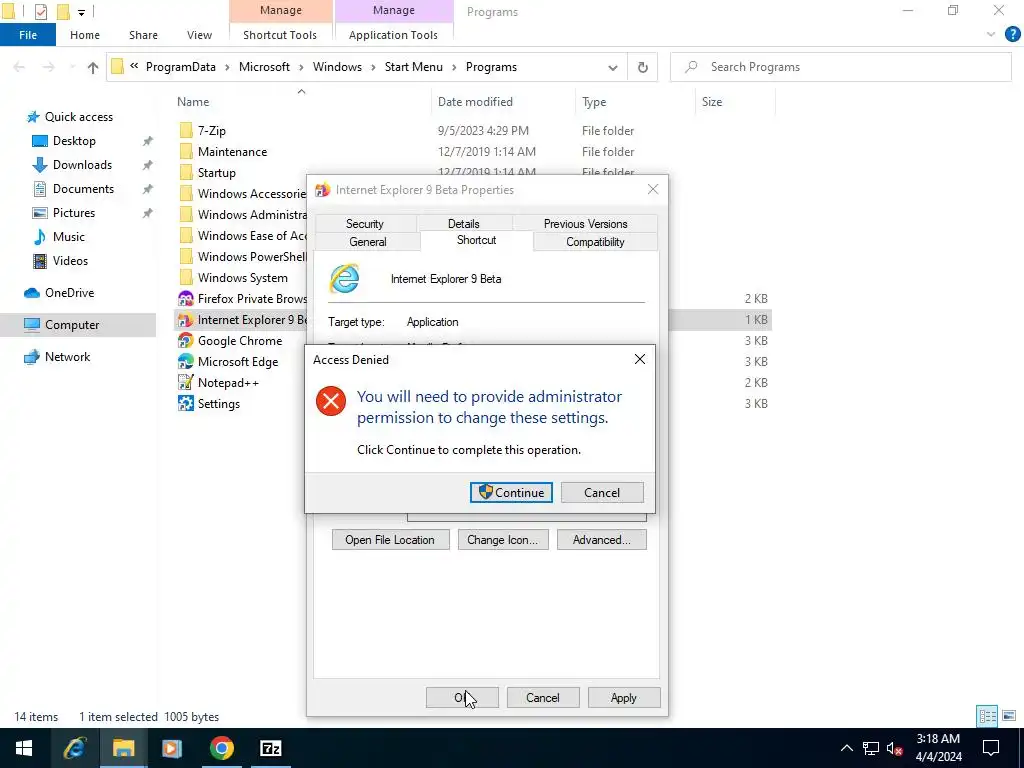Sort files by the Name column
This screenshot has height=768, width=1024.
click(193, 102)
